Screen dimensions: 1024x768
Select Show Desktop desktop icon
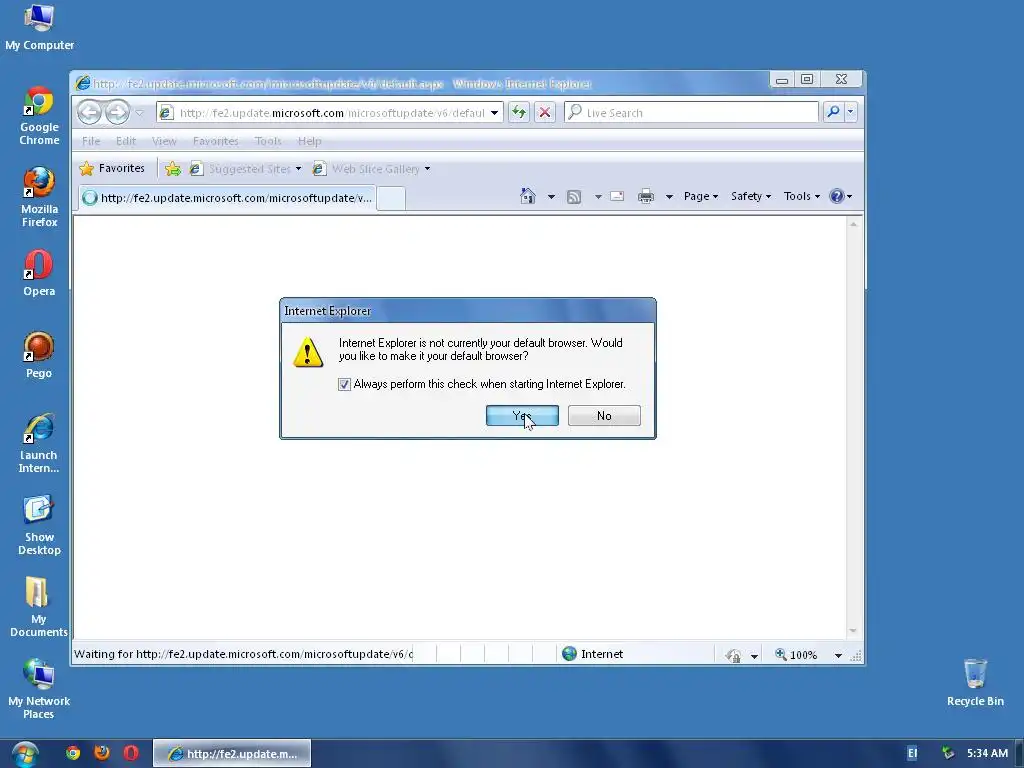[39, 526]
